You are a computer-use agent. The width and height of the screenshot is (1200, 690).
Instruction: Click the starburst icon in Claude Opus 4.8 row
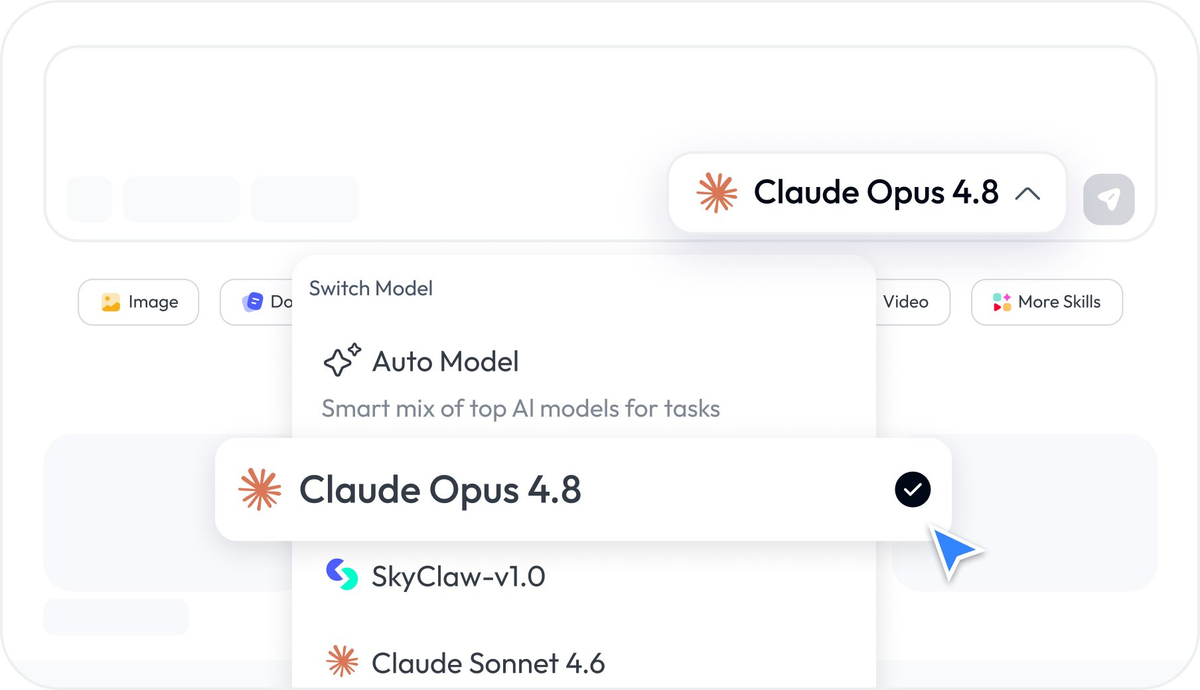[x=260, y=490]
